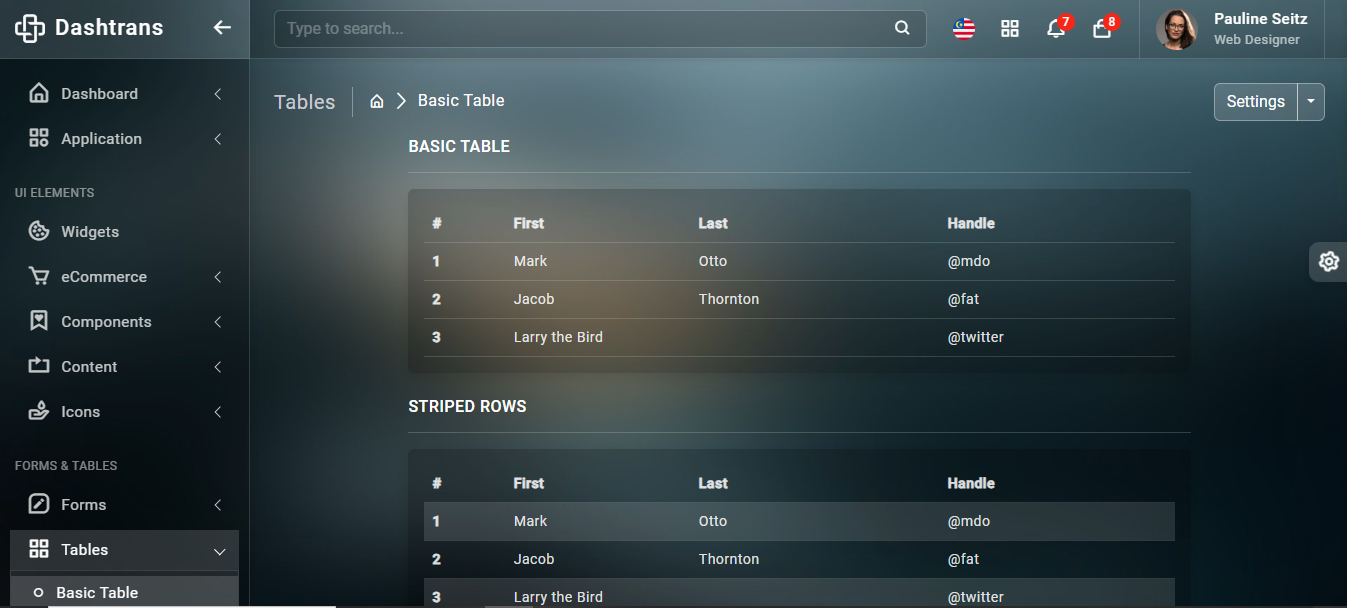Screen dimensions: 1347x608
Task: Expand the Forms menu chevron
Action: 218,505
